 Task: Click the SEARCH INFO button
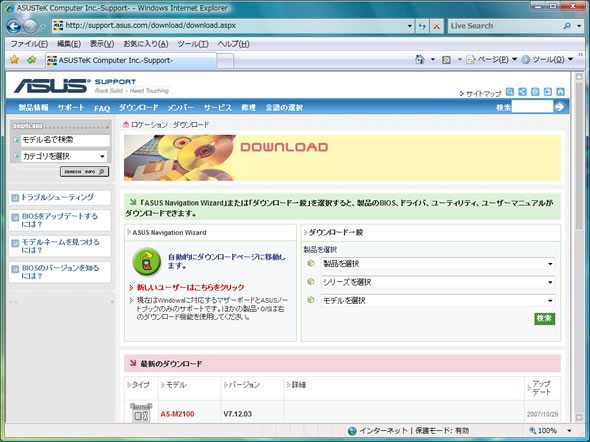point(84,172)
